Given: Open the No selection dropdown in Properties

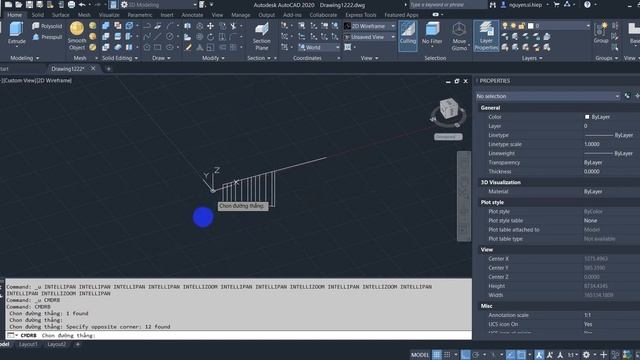Looking at the screenshot, I should tap(547, 96).
